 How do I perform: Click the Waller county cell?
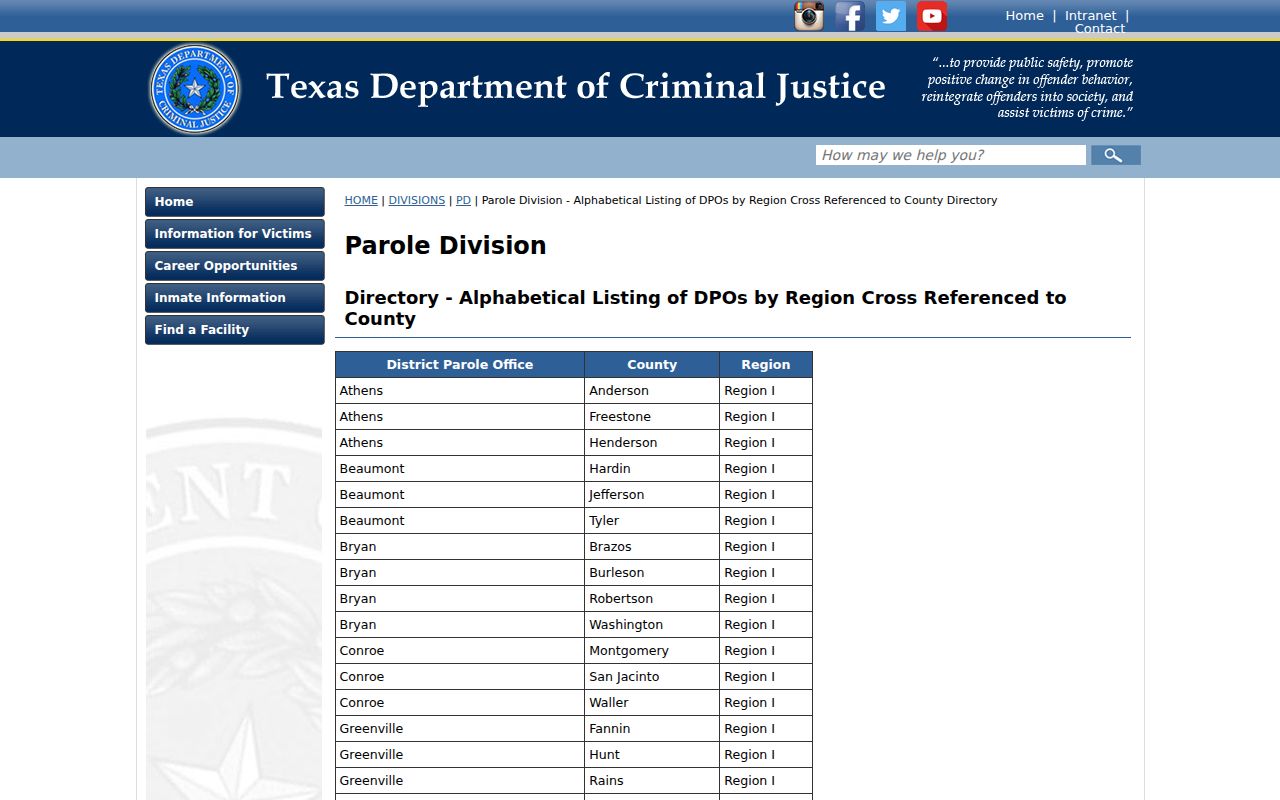tap(652, 703)
